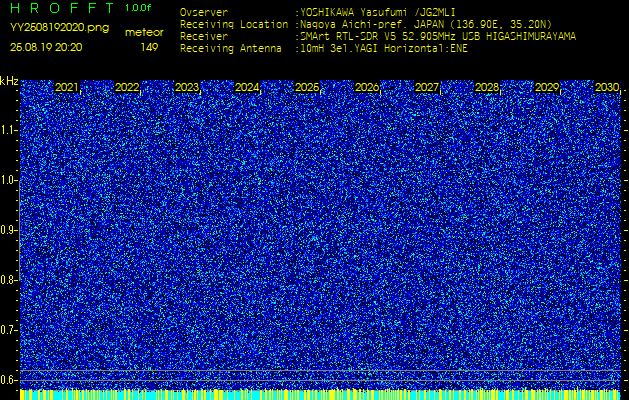Click the observer name YOSHIKAWA Yasufumi /JG2MLI

(378, 12)
